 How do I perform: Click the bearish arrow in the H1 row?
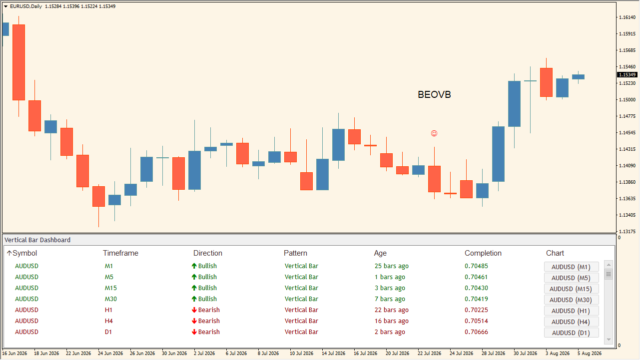tap(194, 310)
